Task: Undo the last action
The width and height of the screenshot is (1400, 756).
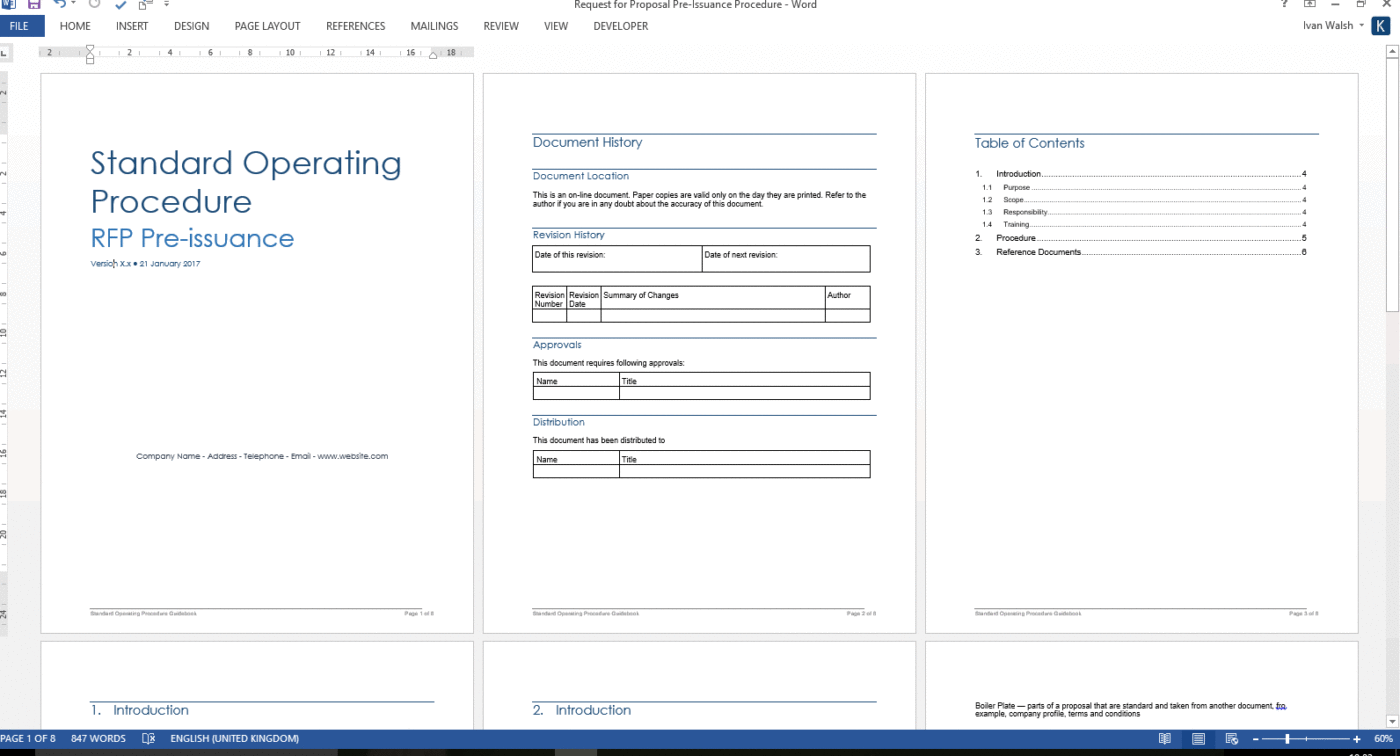Action: pyautogui.click(x=60, y=5)
